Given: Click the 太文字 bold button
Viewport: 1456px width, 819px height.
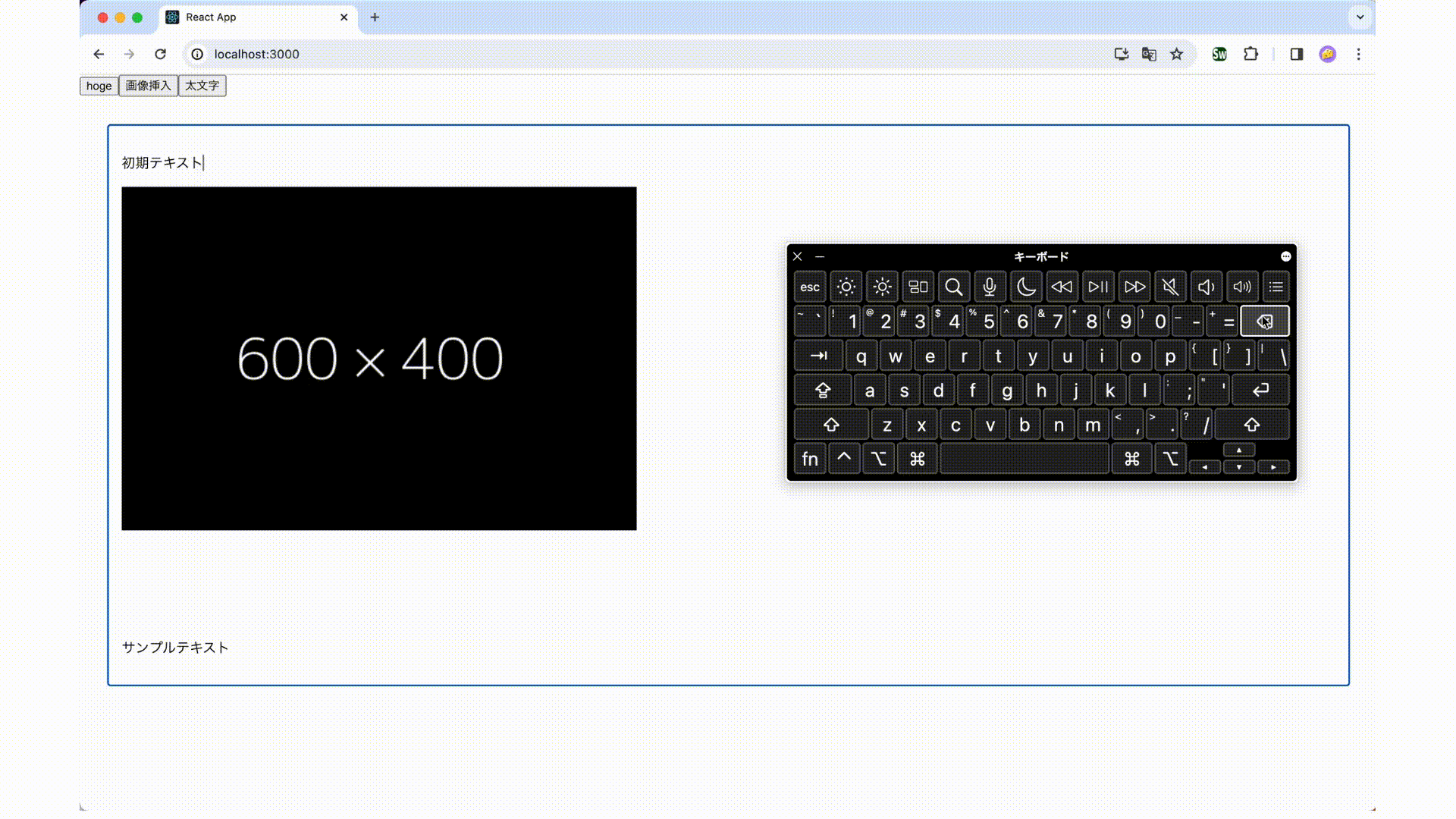Looking at the screenshot, I should coord(202,86).
